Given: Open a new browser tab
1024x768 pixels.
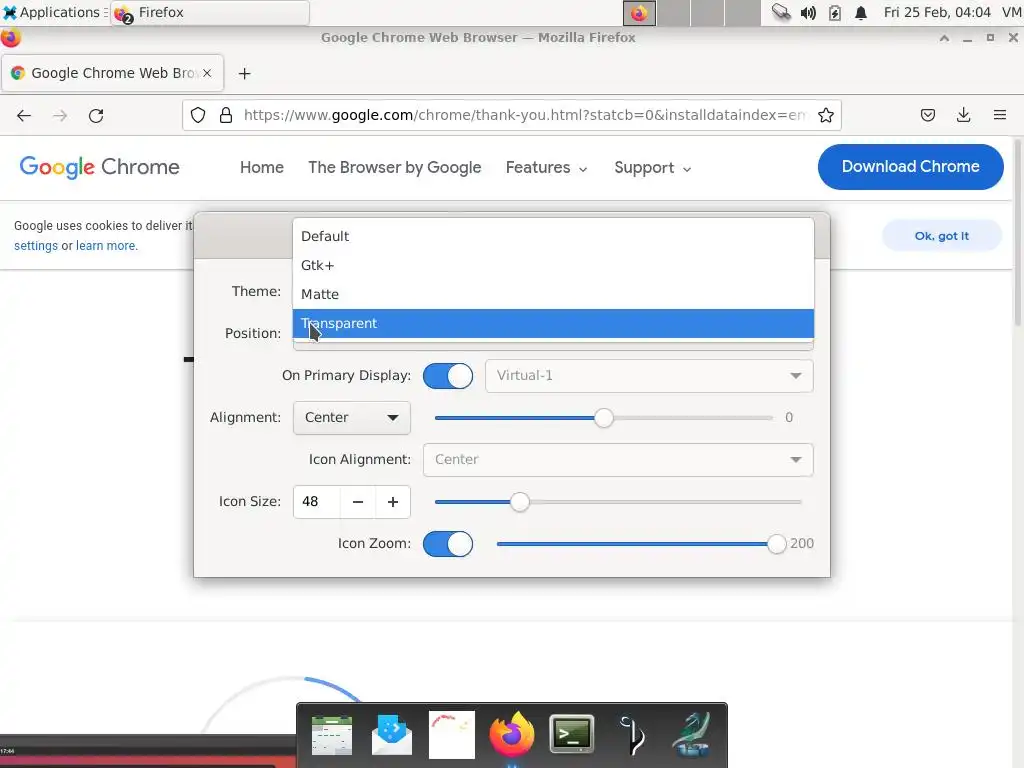Looking at the screenshot, I should [x=244, y=74].
